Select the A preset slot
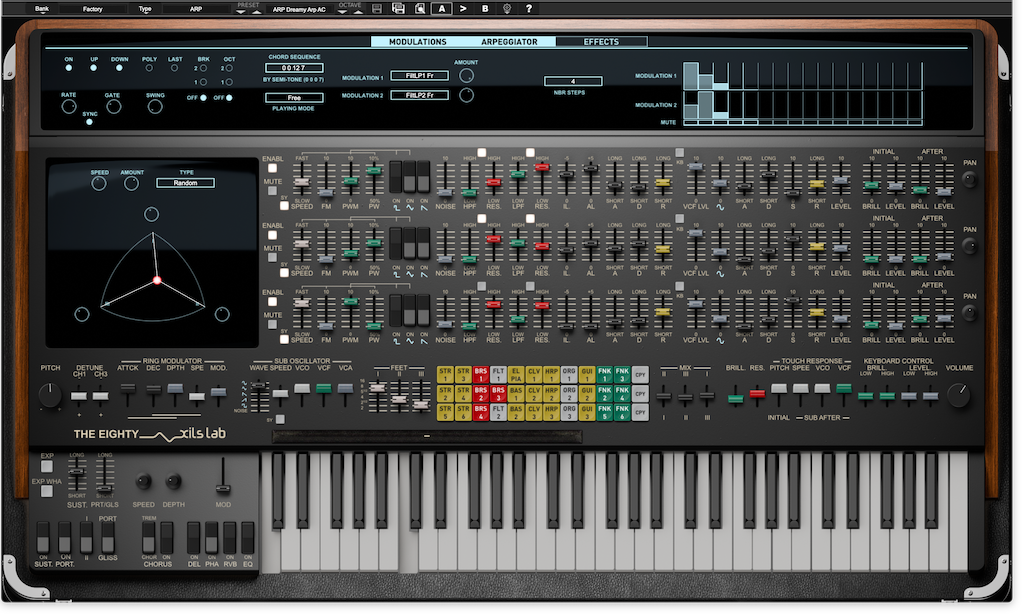Image resolution: width=1024 pixels, height=616 pixels. [442, 9]
